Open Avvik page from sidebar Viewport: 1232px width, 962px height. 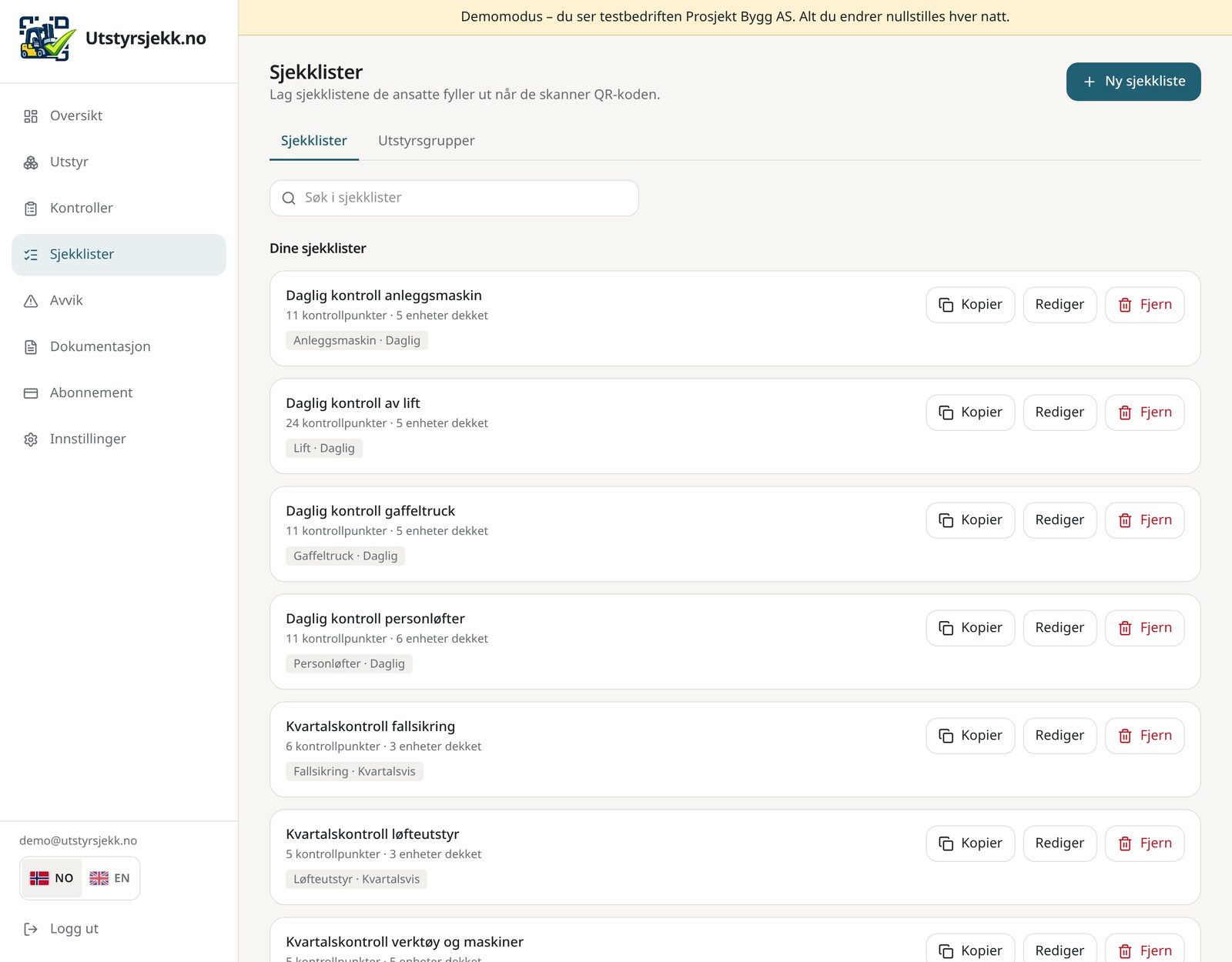pyautogui.click(x=119, y=300)
